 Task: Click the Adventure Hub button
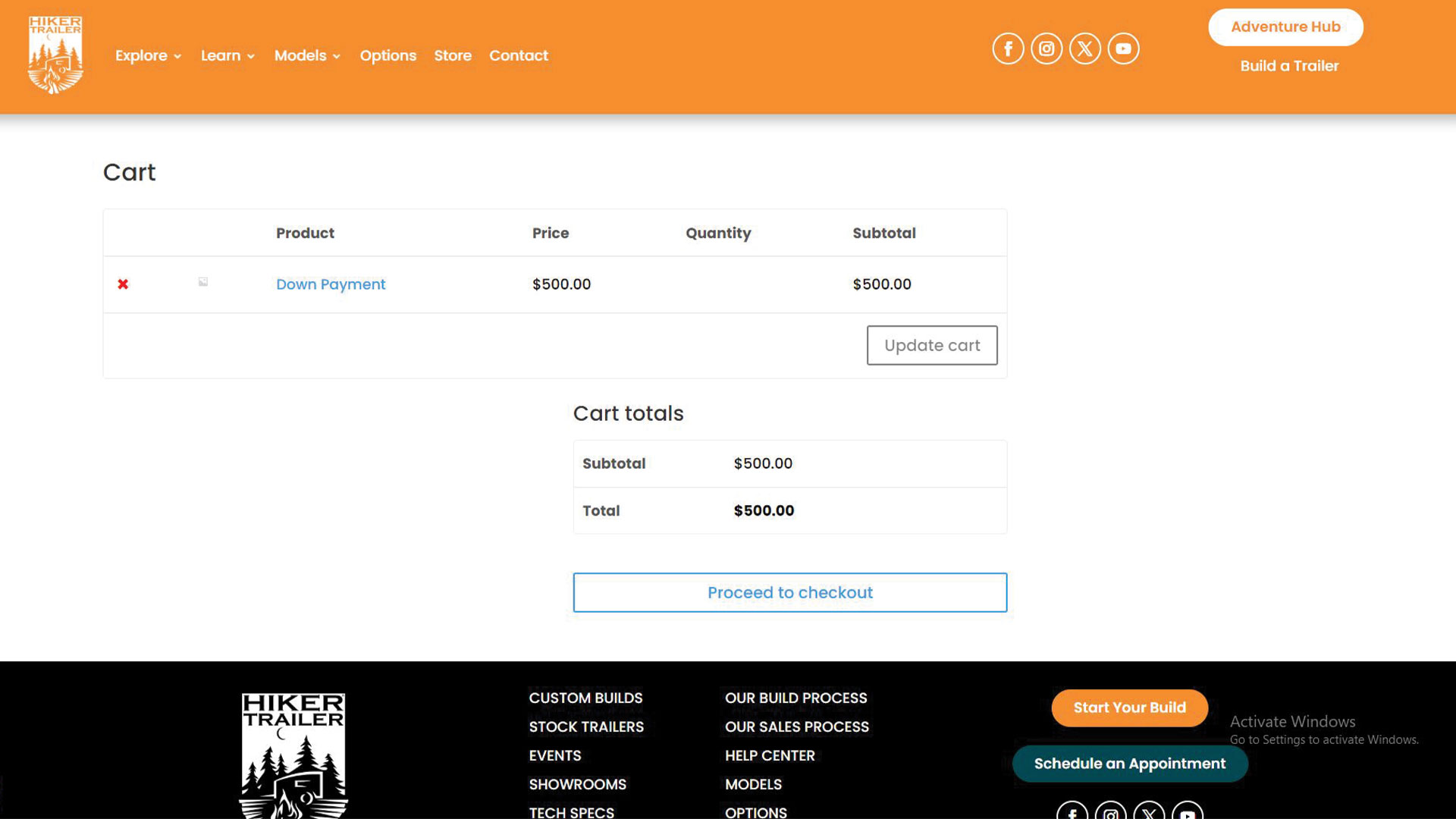pyautogui.click(x=1285, y=27)
